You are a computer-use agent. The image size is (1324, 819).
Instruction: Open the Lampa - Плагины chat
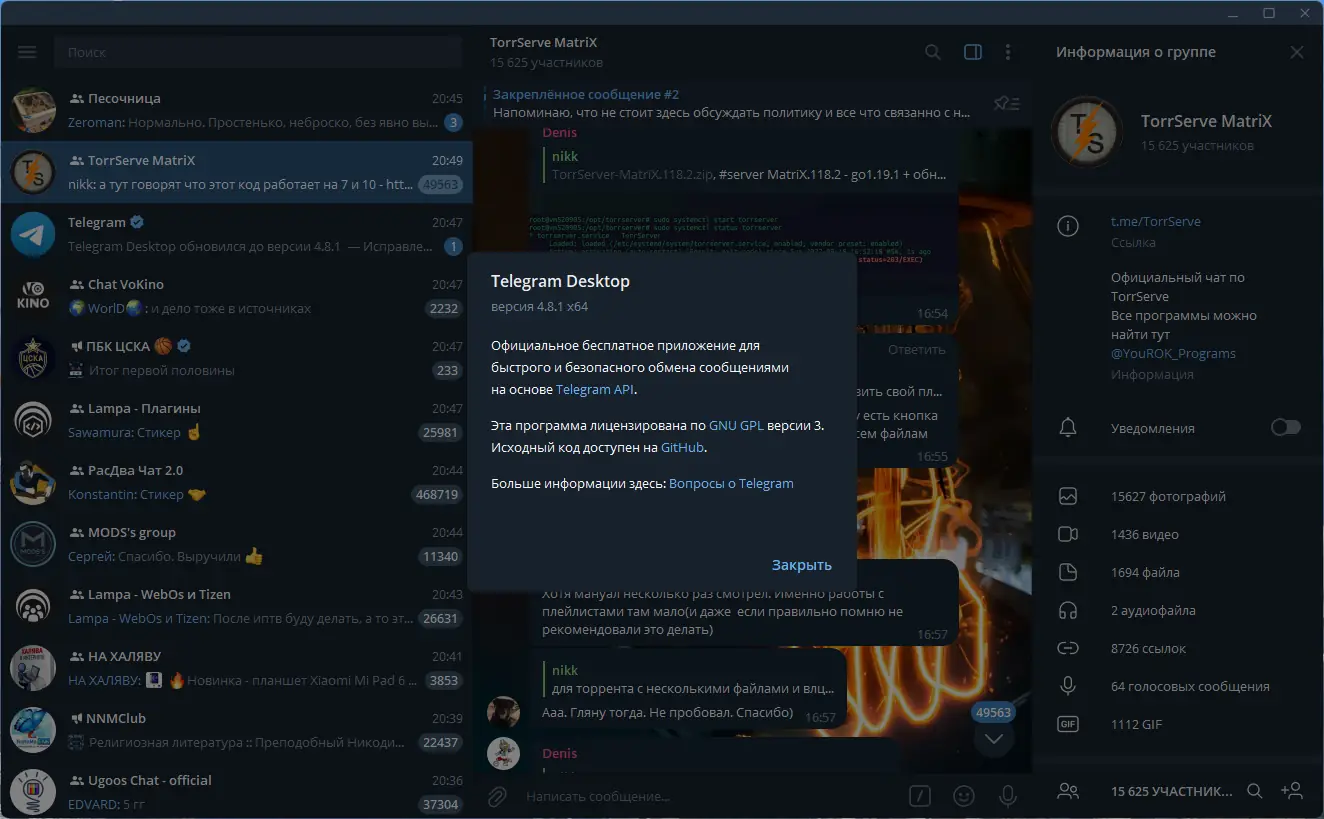[236, 420]
